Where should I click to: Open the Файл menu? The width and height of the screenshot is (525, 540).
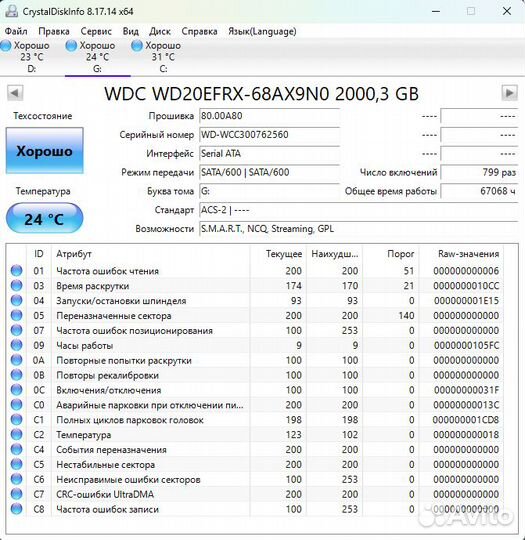(x=16, y=31)
